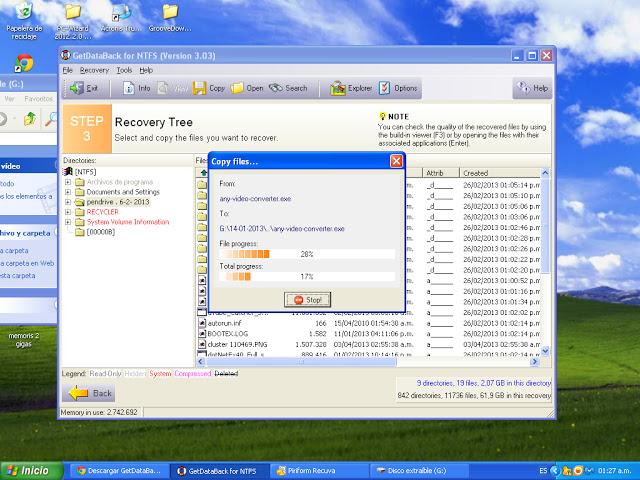Click the Back button
Image resolution: width=640 pixels, height=480 pixels.
point(89,393)
